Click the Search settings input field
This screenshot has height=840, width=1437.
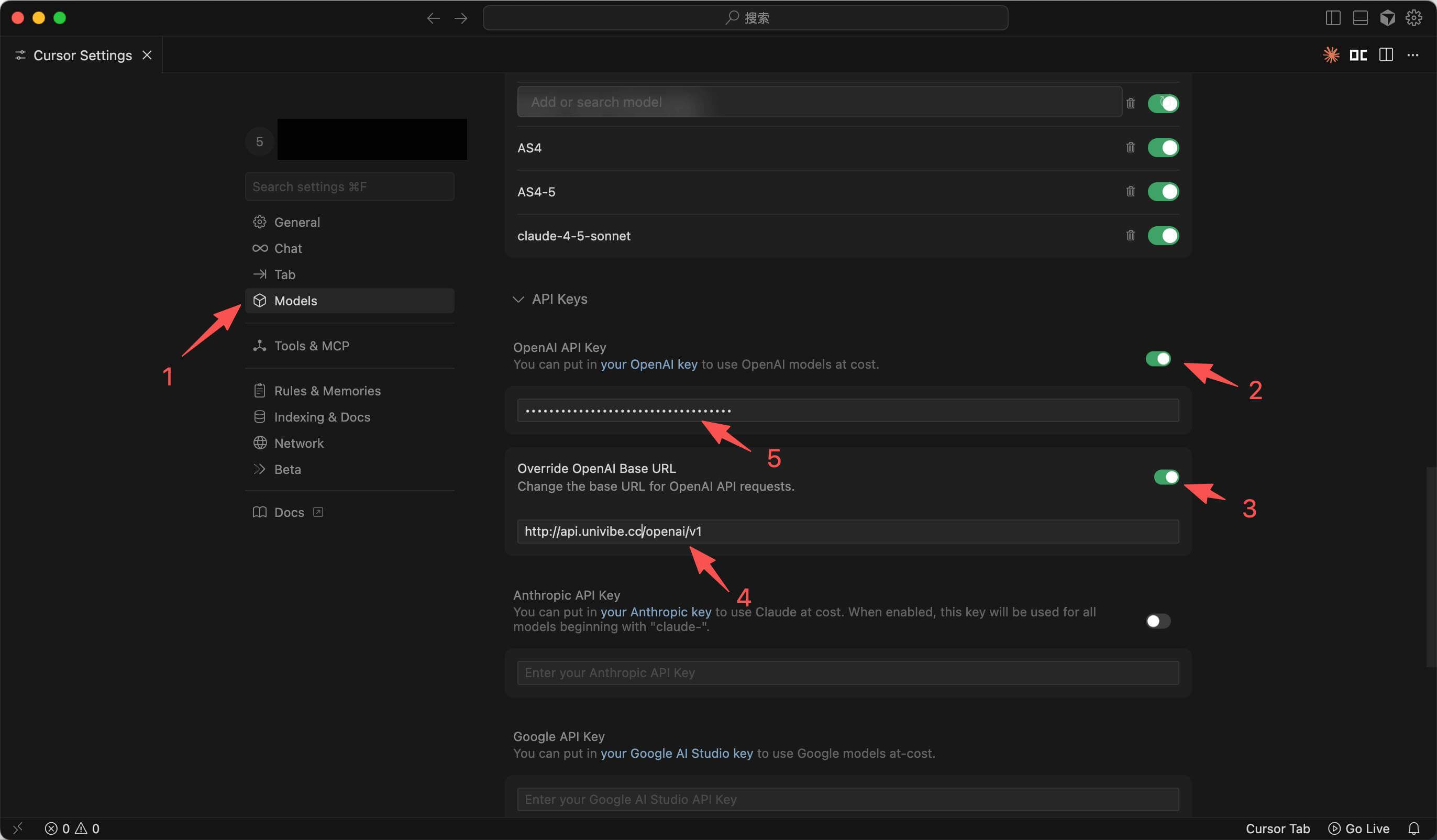349,186
